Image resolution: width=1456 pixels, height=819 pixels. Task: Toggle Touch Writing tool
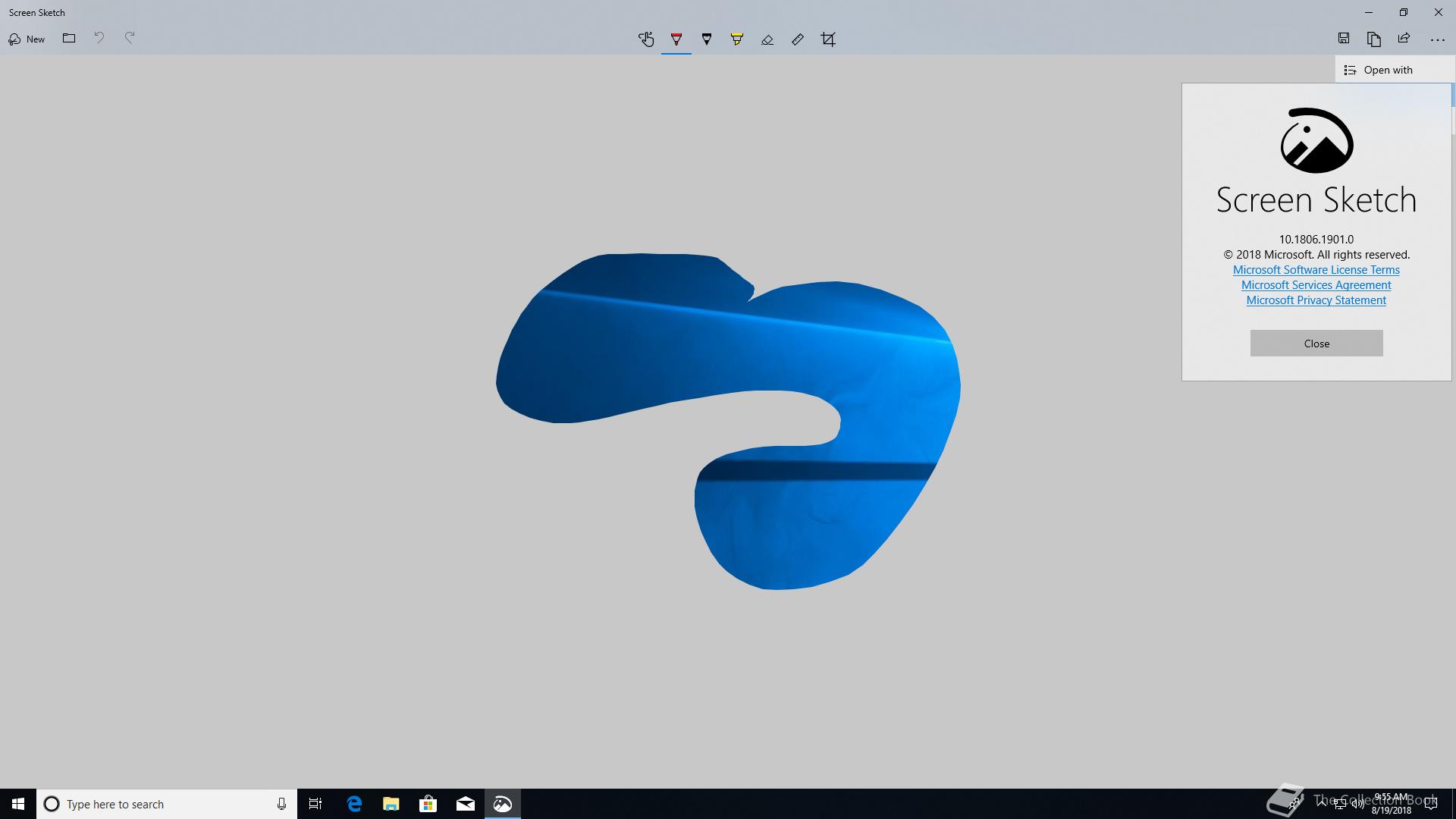(x=646, y=39)
